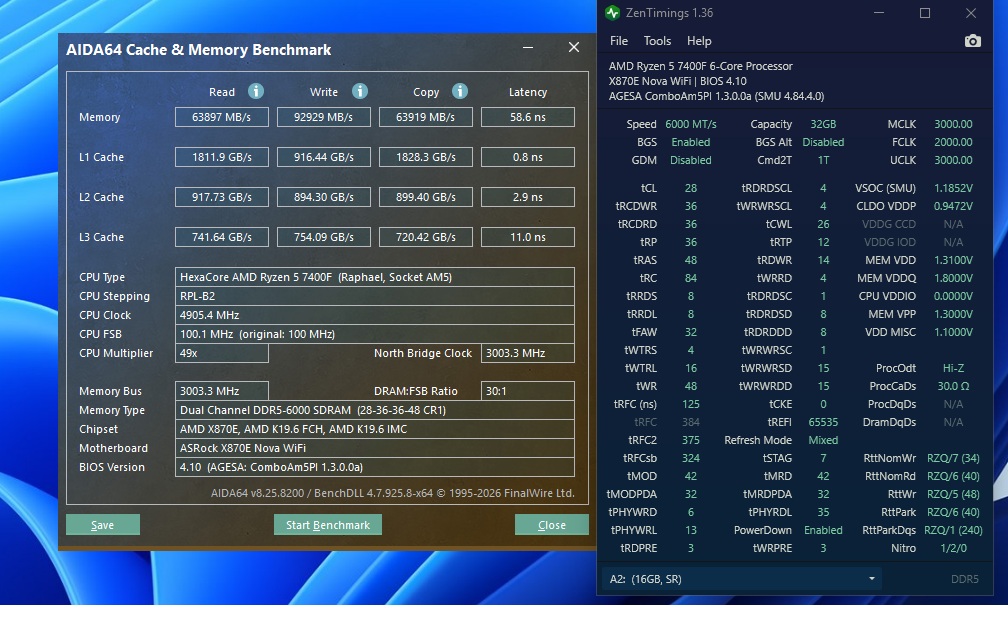The image size is (1008, 619).
Task: Click the CPU Clock value 4905.4 MHz
Action: [375, 315]
